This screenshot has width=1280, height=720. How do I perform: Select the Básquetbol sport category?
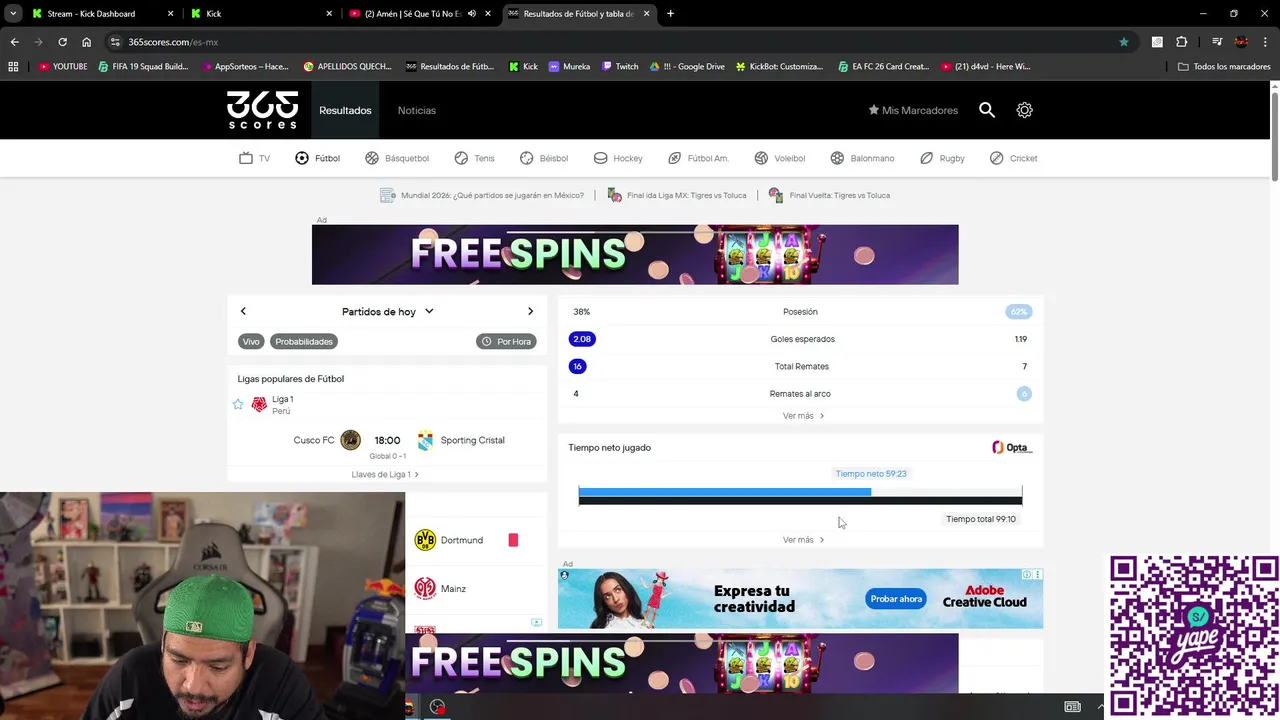coord(396,158)
